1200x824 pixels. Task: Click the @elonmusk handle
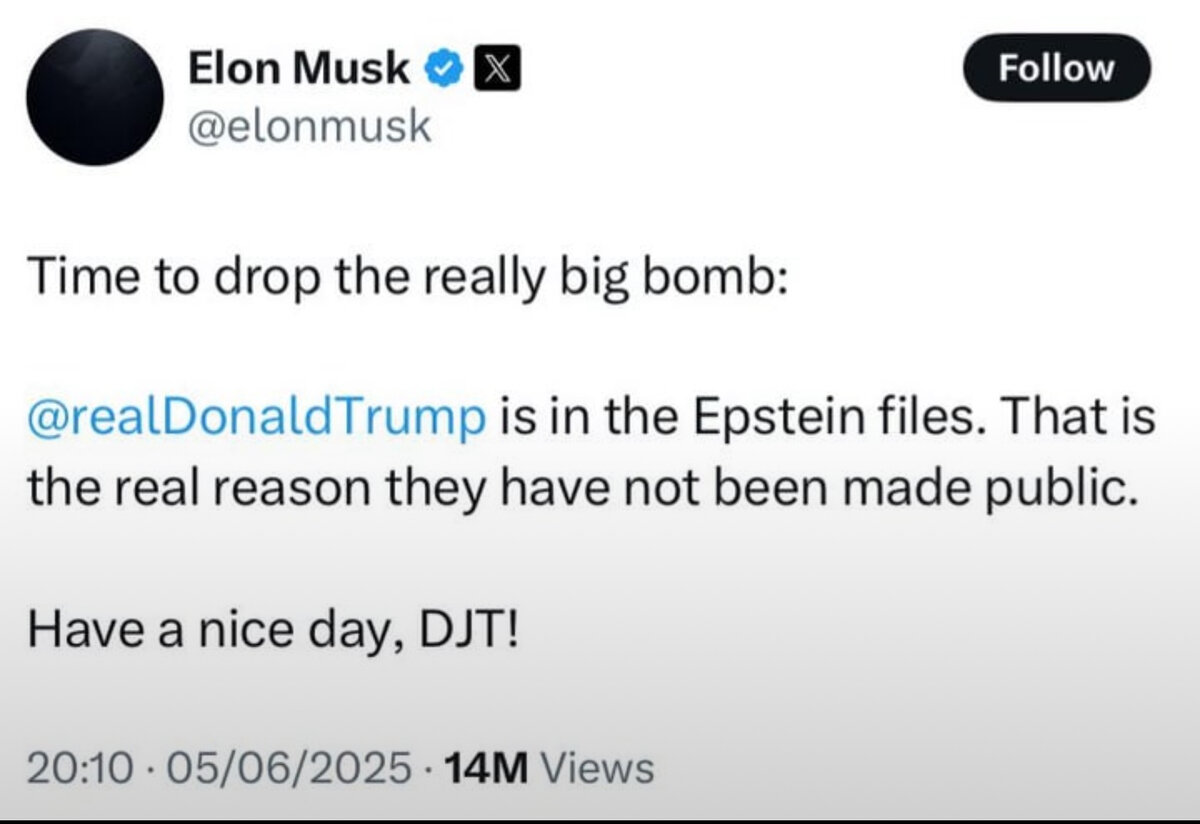click(x=309, y=126)
